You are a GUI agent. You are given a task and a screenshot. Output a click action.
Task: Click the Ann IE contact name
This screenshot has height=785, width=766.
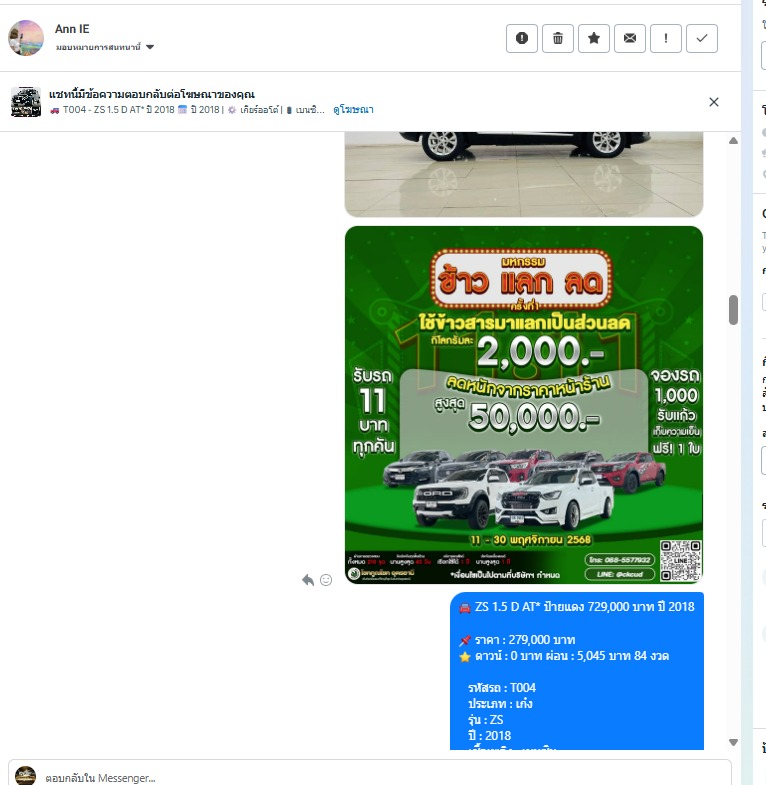[72, 29]
